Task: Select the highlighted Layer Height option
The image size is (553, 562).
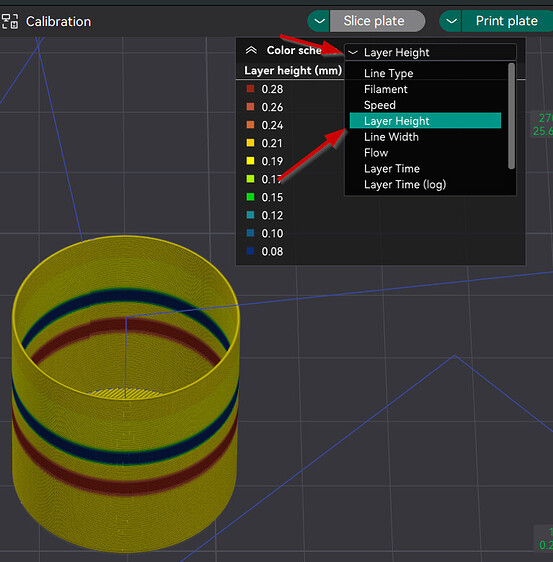Action: point(425,121)
